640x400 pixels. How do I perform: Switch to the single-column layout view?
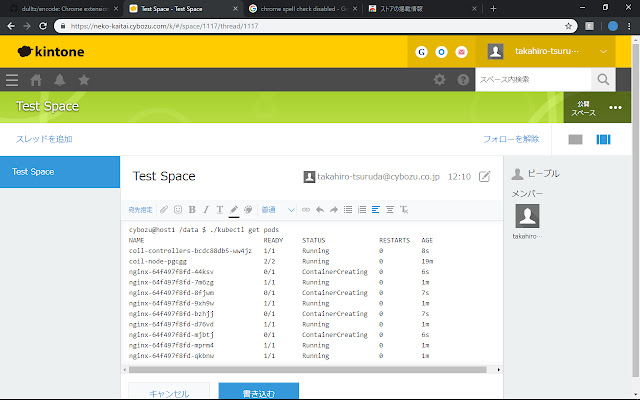575,139
